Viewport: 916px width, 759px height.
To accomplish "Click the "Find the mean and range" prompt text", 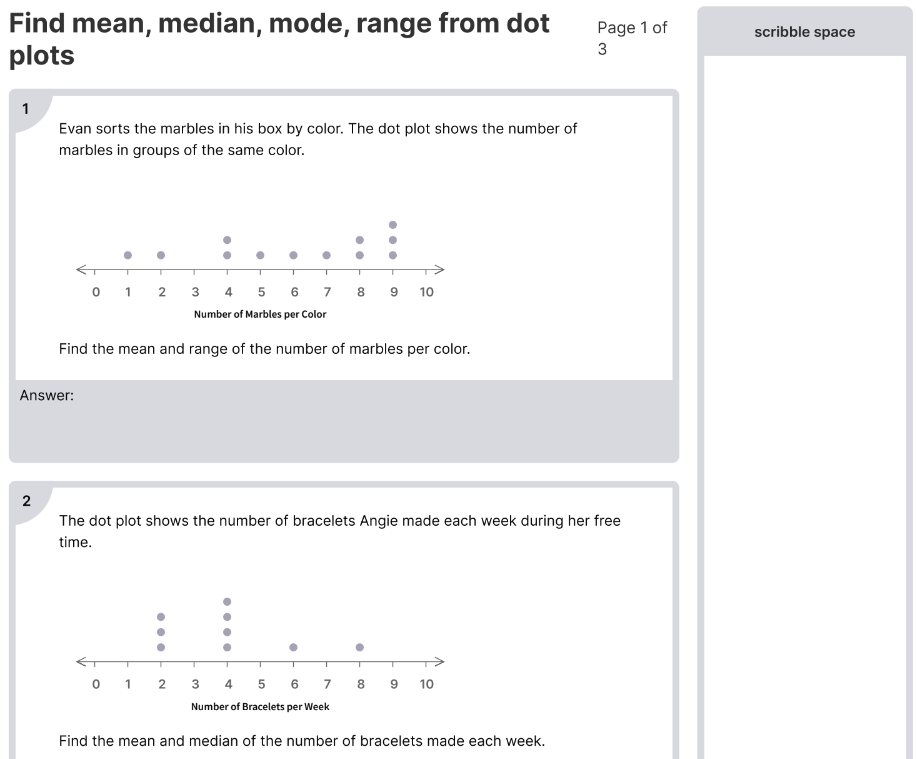I will (x=264, y=349).
